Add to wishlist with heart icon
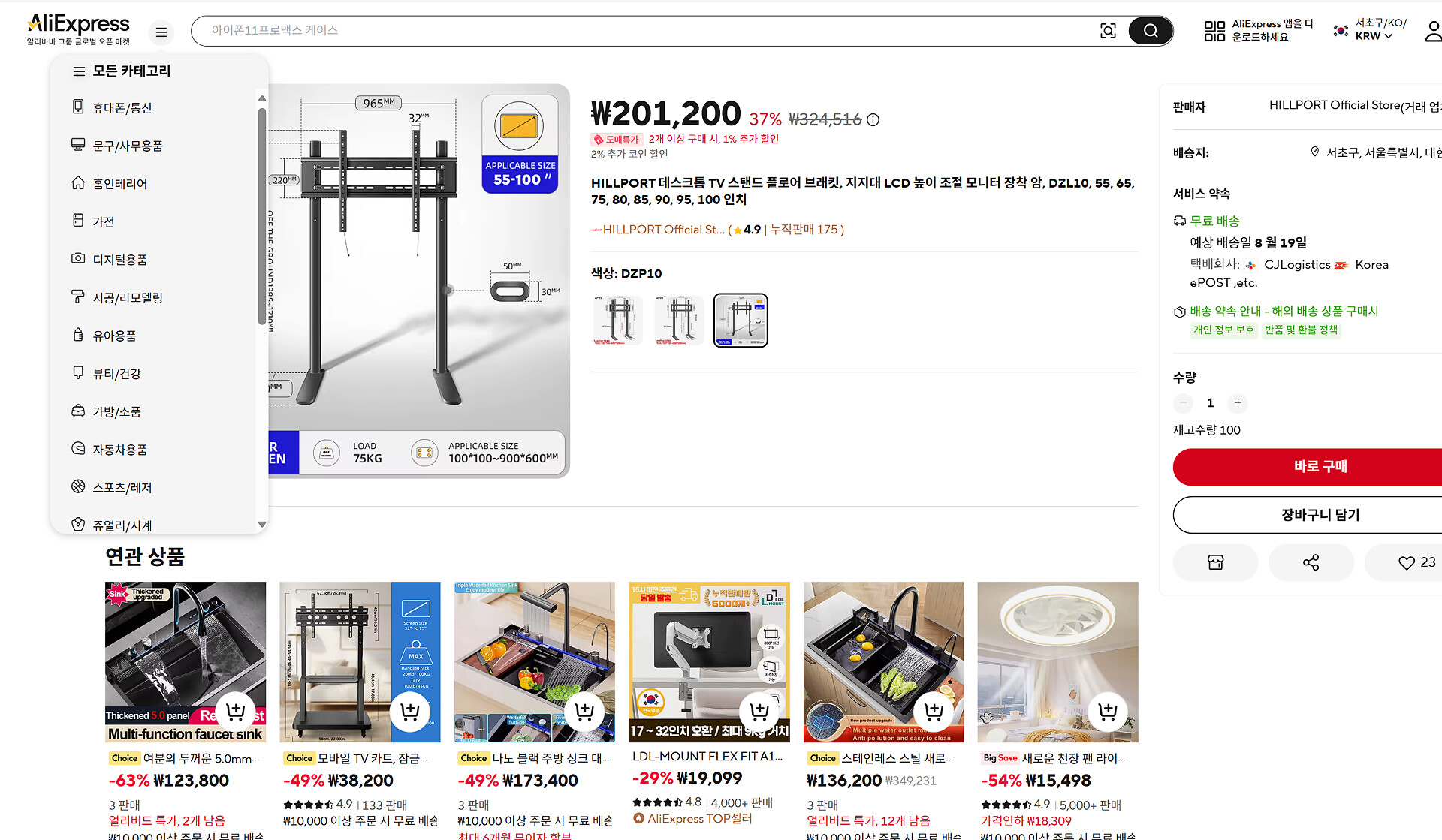 [1406, 562]
